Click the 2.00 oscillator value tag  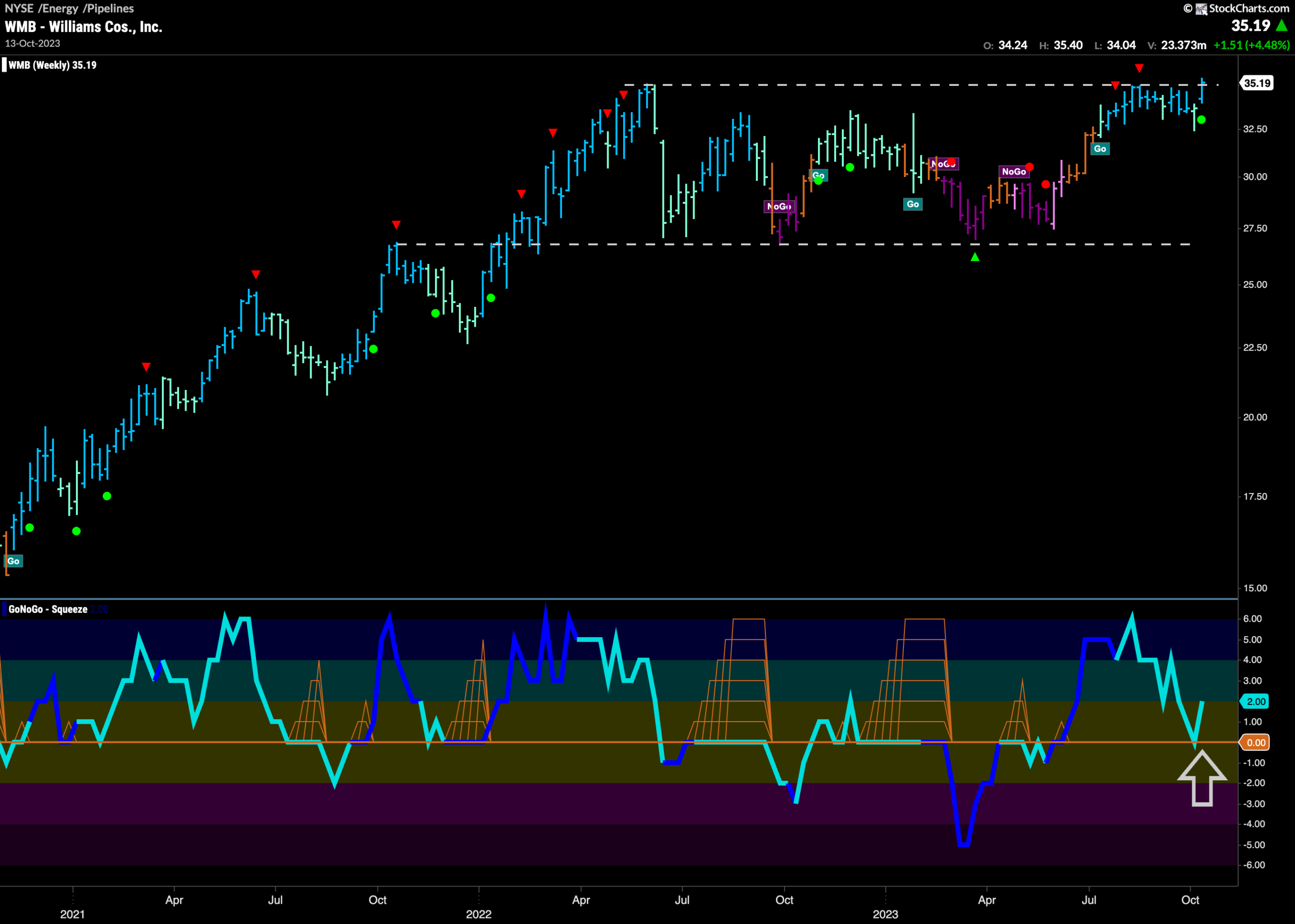click(x=1256, y=701)
